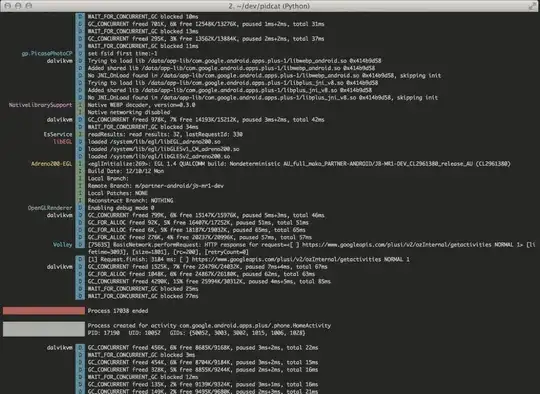Click the line 'Local Patches: NONE'
540x394 pixels.
click(x=118, y=193)
